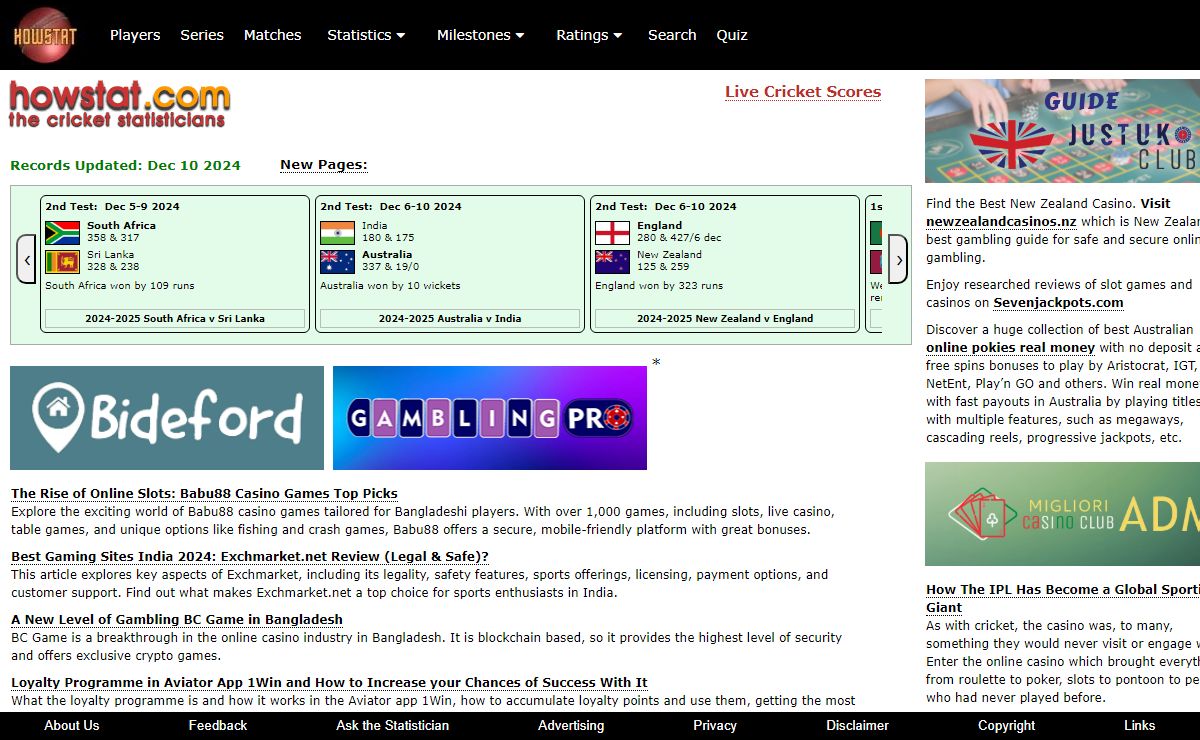Open the Search page
This screenshot has height=740, width=1200.
click(x=672, y=35)
